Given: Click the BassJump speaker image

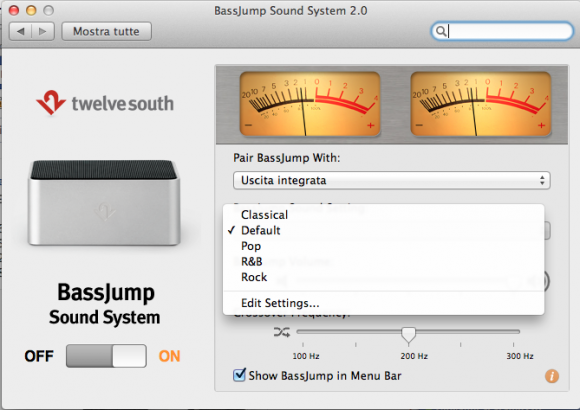Looking at the screenshot, I should tap(104, 203).
